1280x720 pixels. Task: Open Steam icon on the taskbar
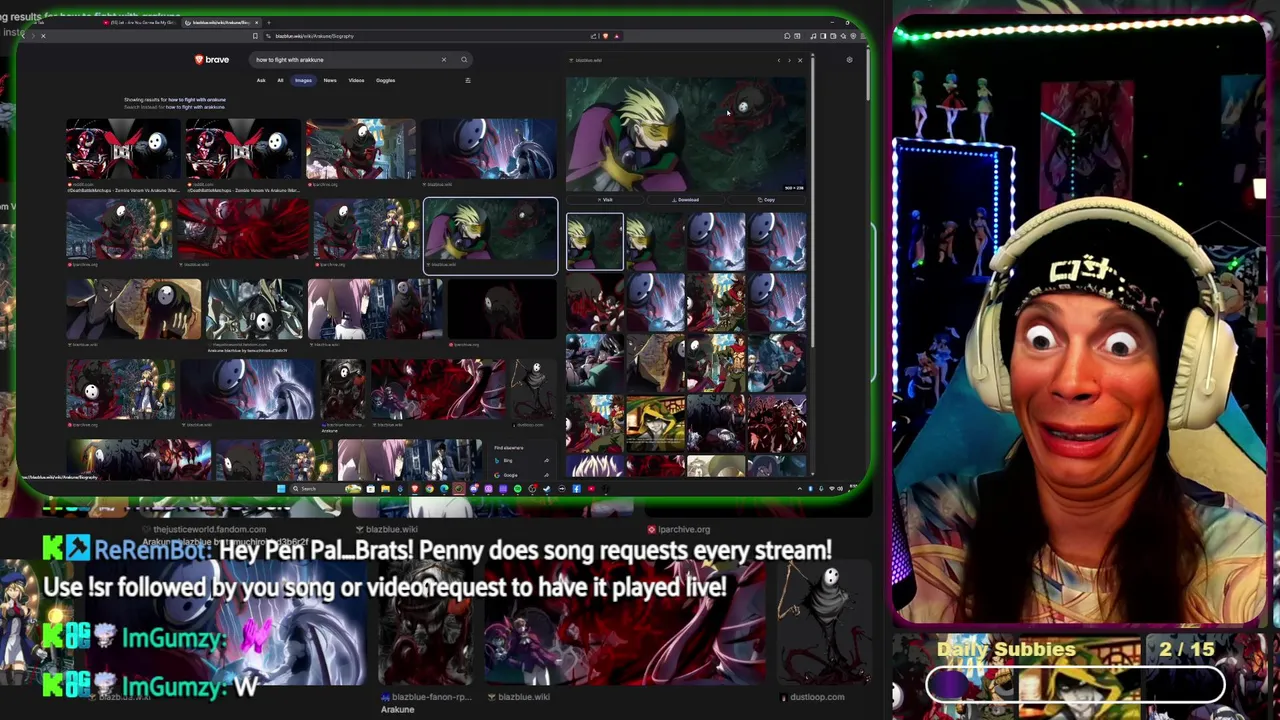[547, 489]
